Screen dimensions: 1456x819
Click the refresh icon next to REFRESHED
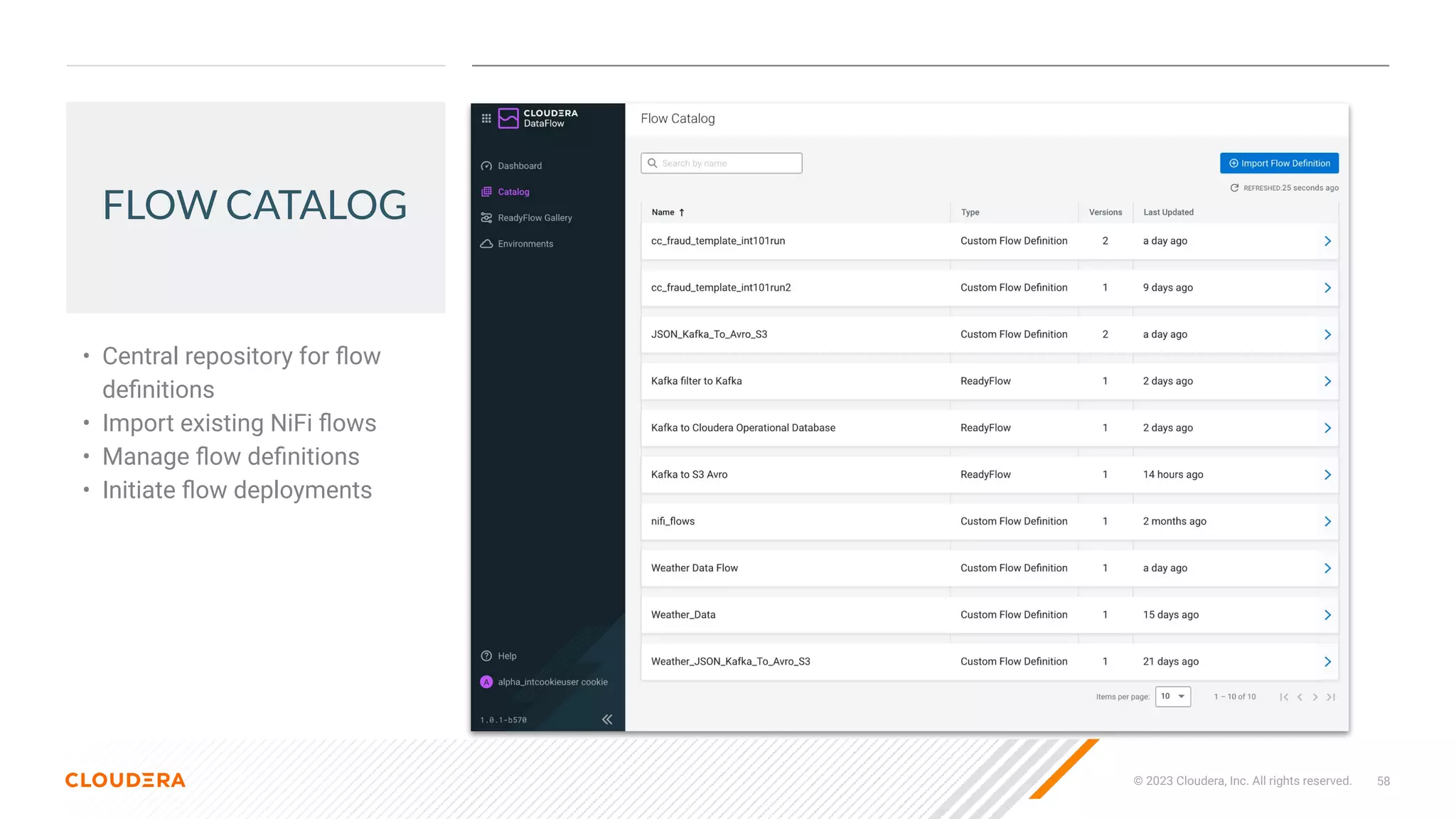click(1235, 188)
